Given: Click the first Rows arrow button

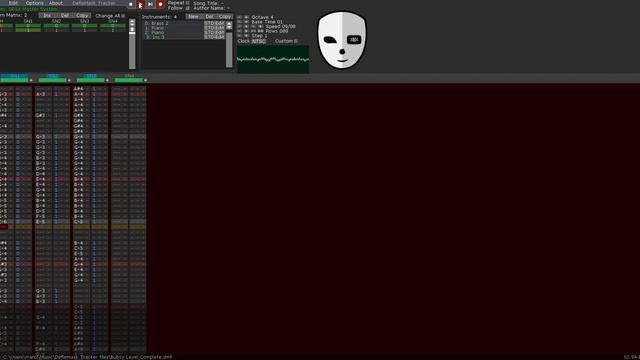Looking at the screenshot, I should click(x=240, y=31).
